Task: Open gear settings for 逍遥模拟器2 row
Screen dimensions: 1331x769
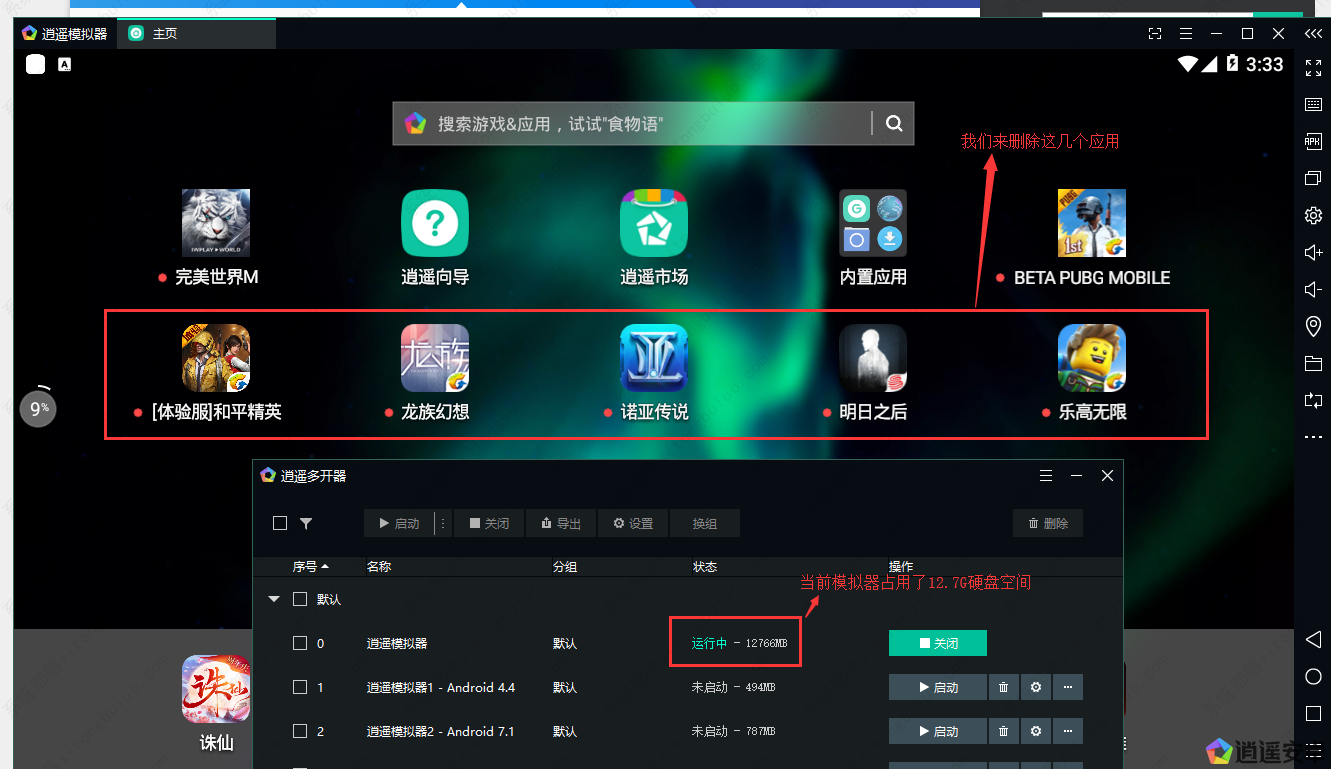Action: [x=1036, y=731]
